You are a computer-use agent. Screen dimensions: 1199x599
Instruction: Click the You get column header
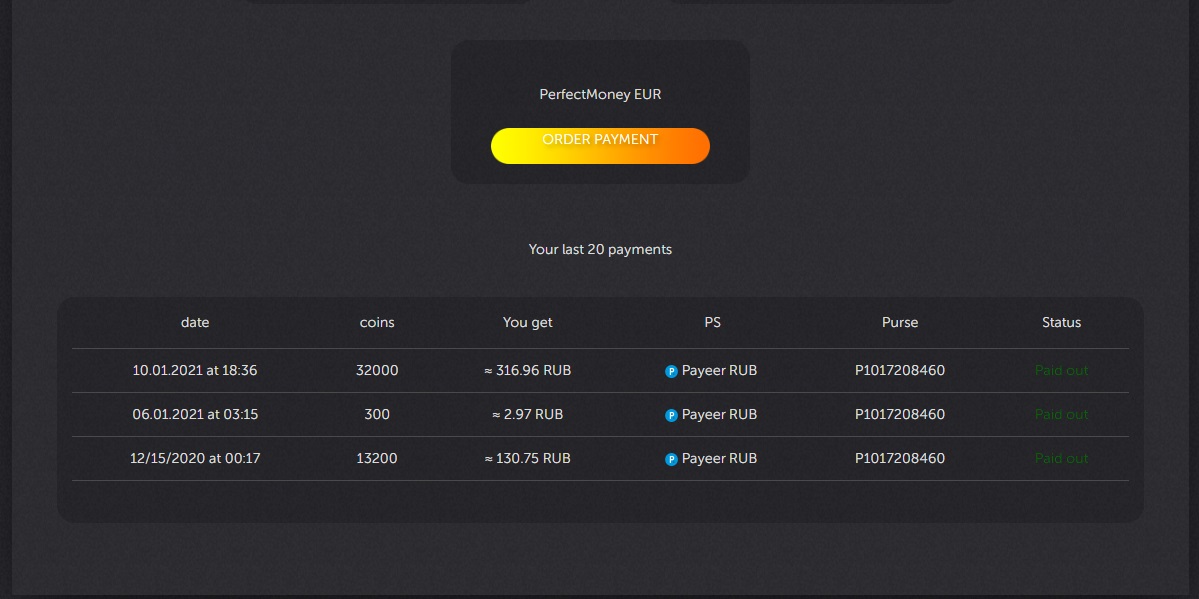(527, 322)
